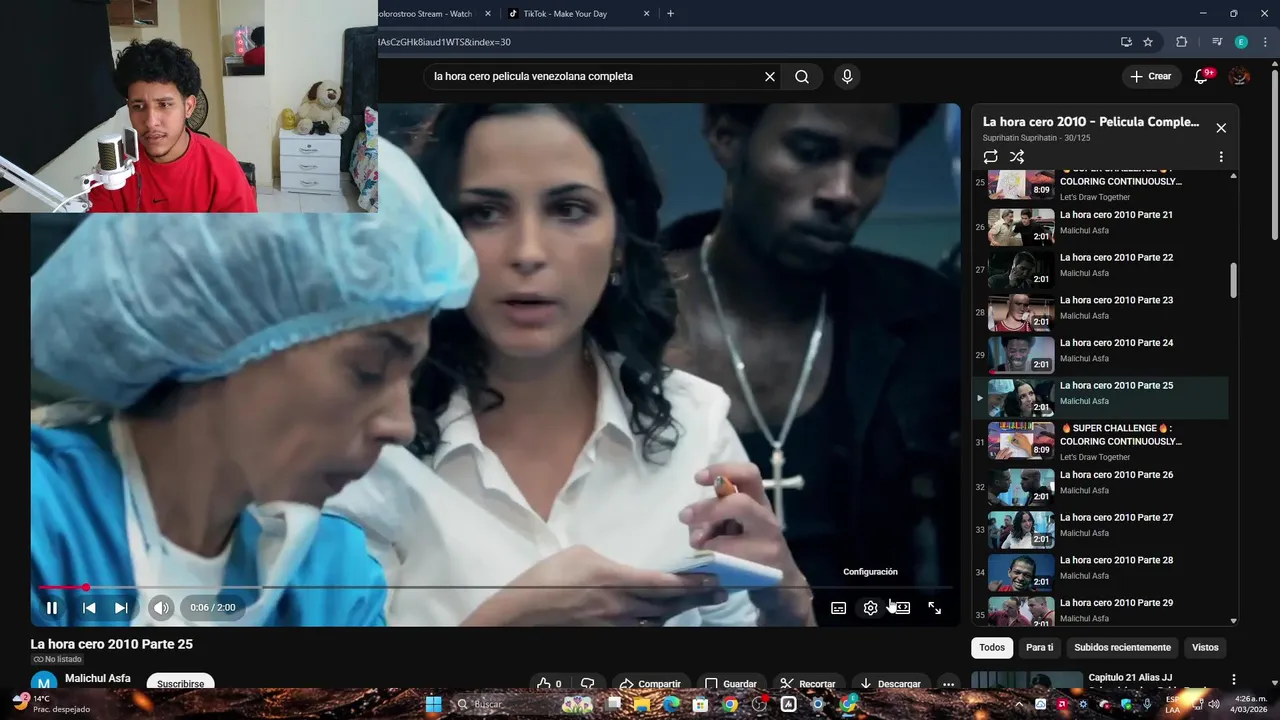Play La hora cero 2010 Parte 27

(x=1100, y=530)
